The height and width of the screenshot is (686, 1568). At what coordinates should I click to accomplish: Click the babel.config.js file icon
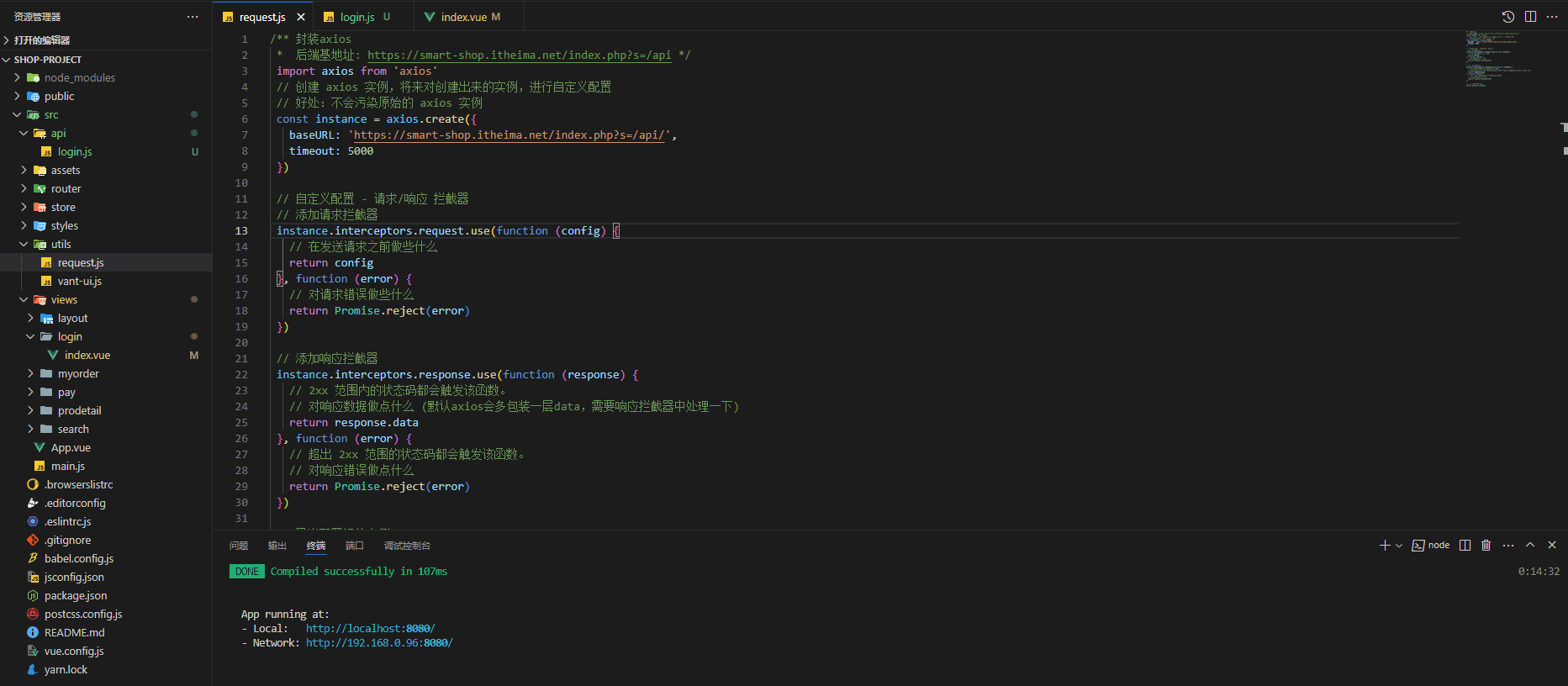tap(33, 558)
